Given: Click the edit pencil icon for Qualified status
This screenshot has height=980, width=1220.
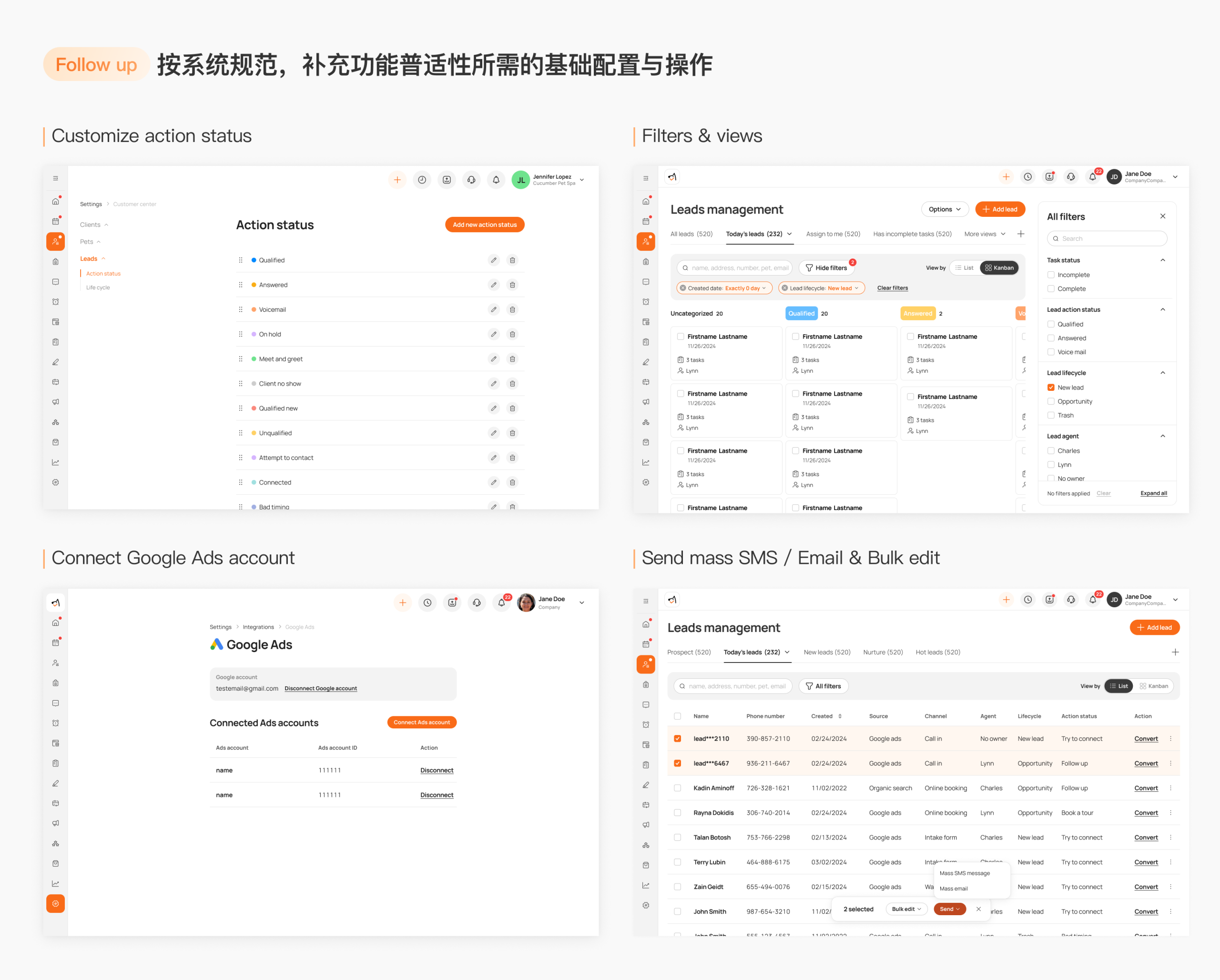Looking at the screenshot, I should tap(493, 260).
